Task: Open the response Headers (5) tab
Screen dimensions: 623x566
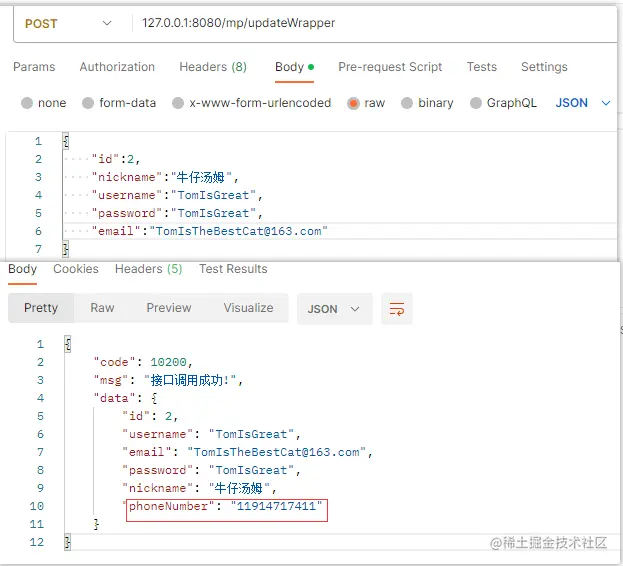Action: pyautogui.click(x=148, y=269)
